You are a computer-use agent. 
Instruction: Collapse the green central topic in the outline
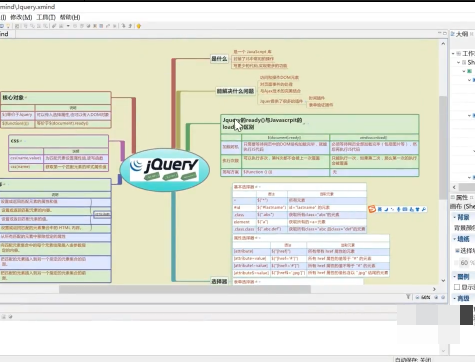(x=464, y=71)
